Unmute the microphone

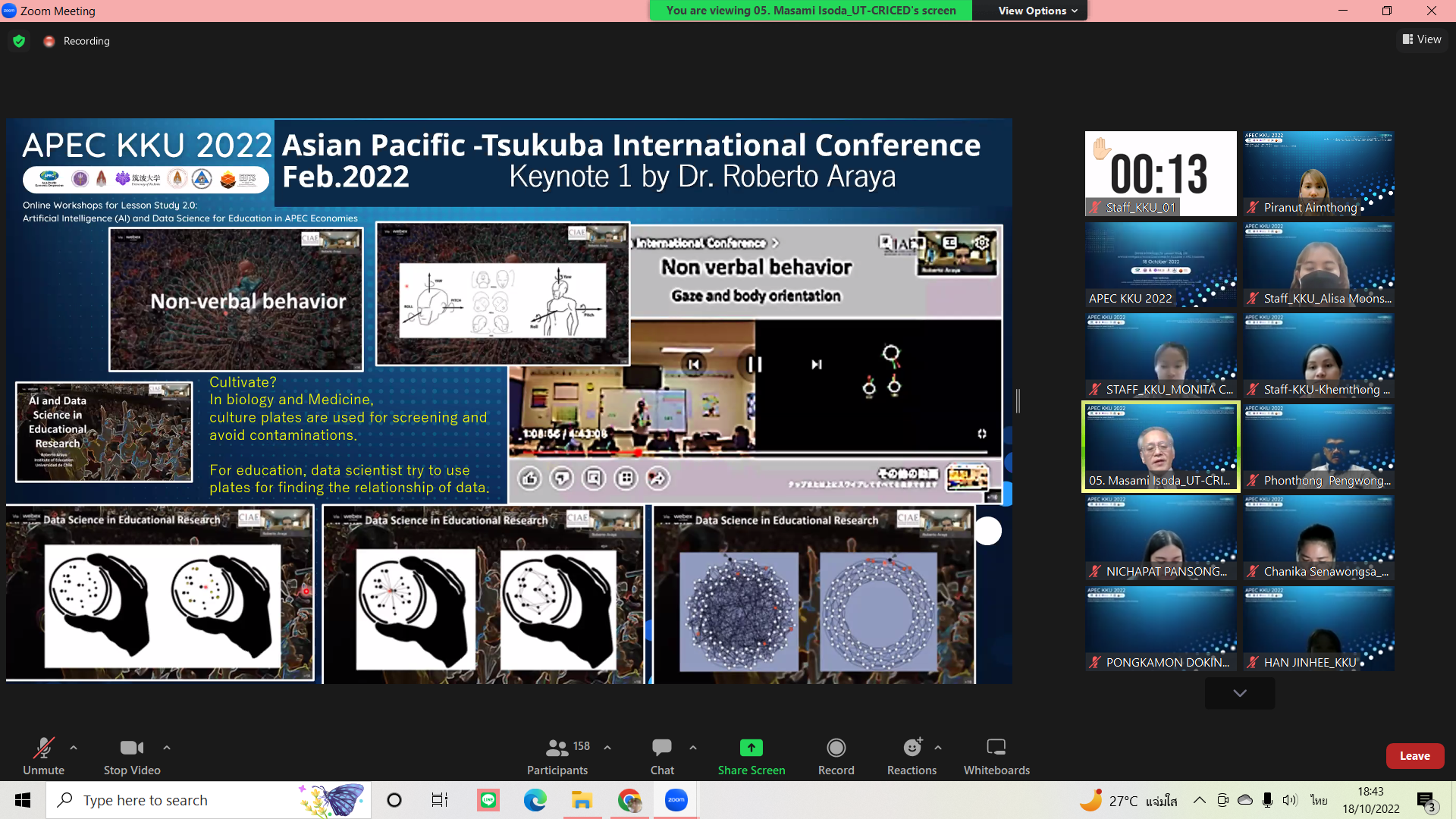click(x=43, y=748)
